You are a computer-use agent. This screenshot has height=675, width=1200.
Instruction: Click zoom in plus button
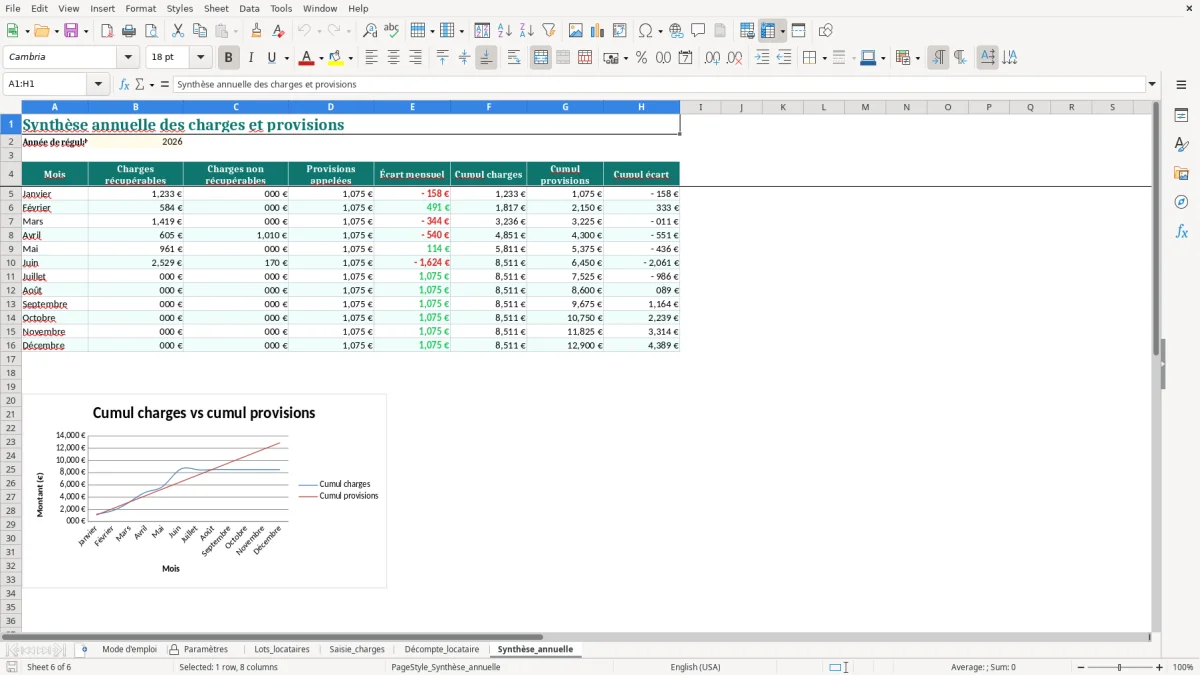1160,667
